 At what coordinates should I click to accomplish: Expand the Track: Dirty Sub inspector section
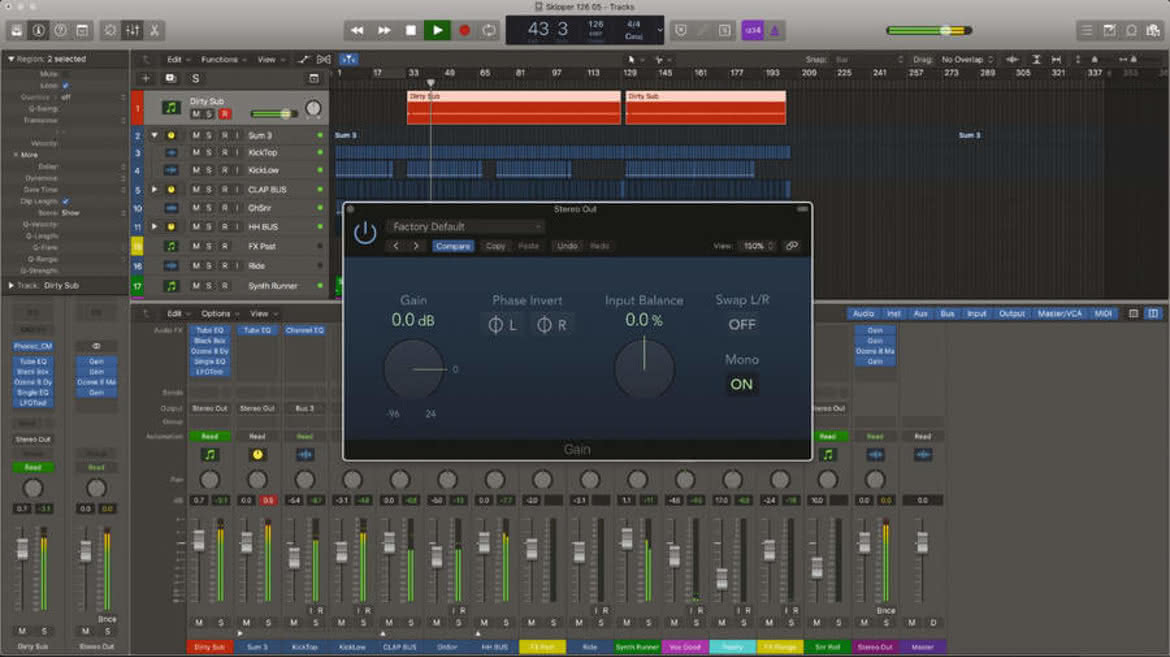click(10, 285)
